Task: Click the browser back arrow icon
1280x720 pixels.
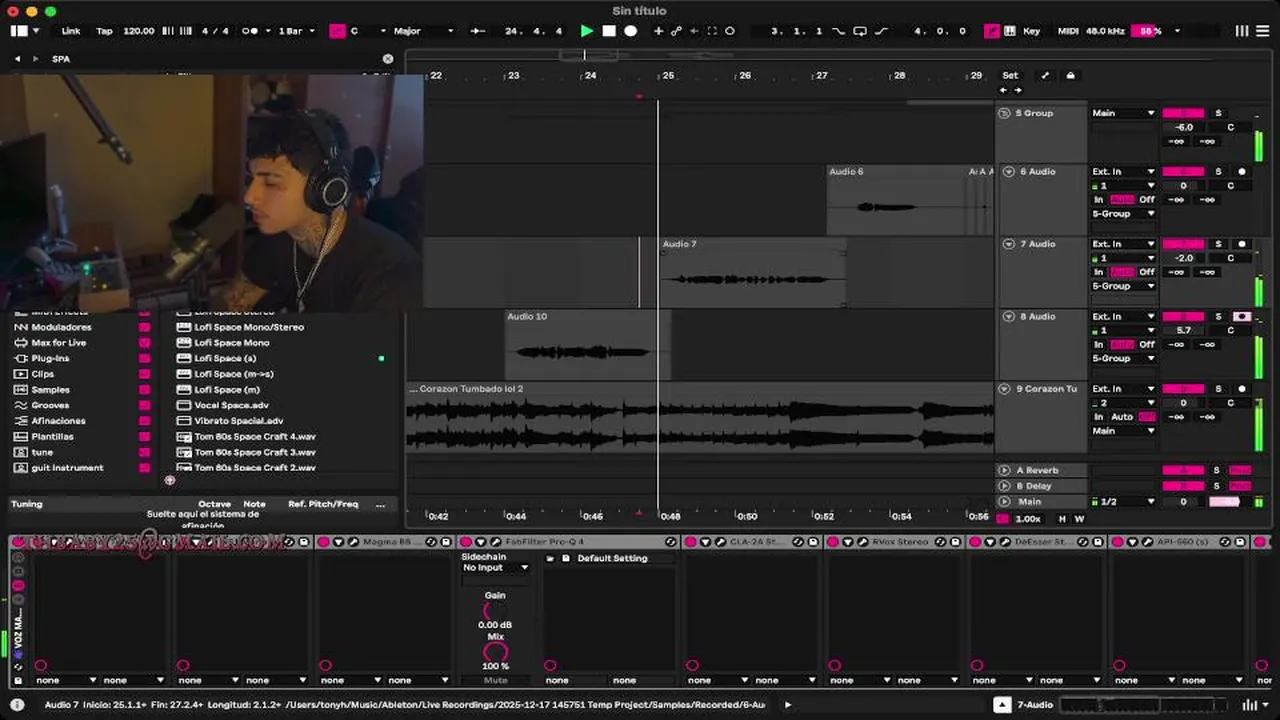Action: (x=17, y=59)
